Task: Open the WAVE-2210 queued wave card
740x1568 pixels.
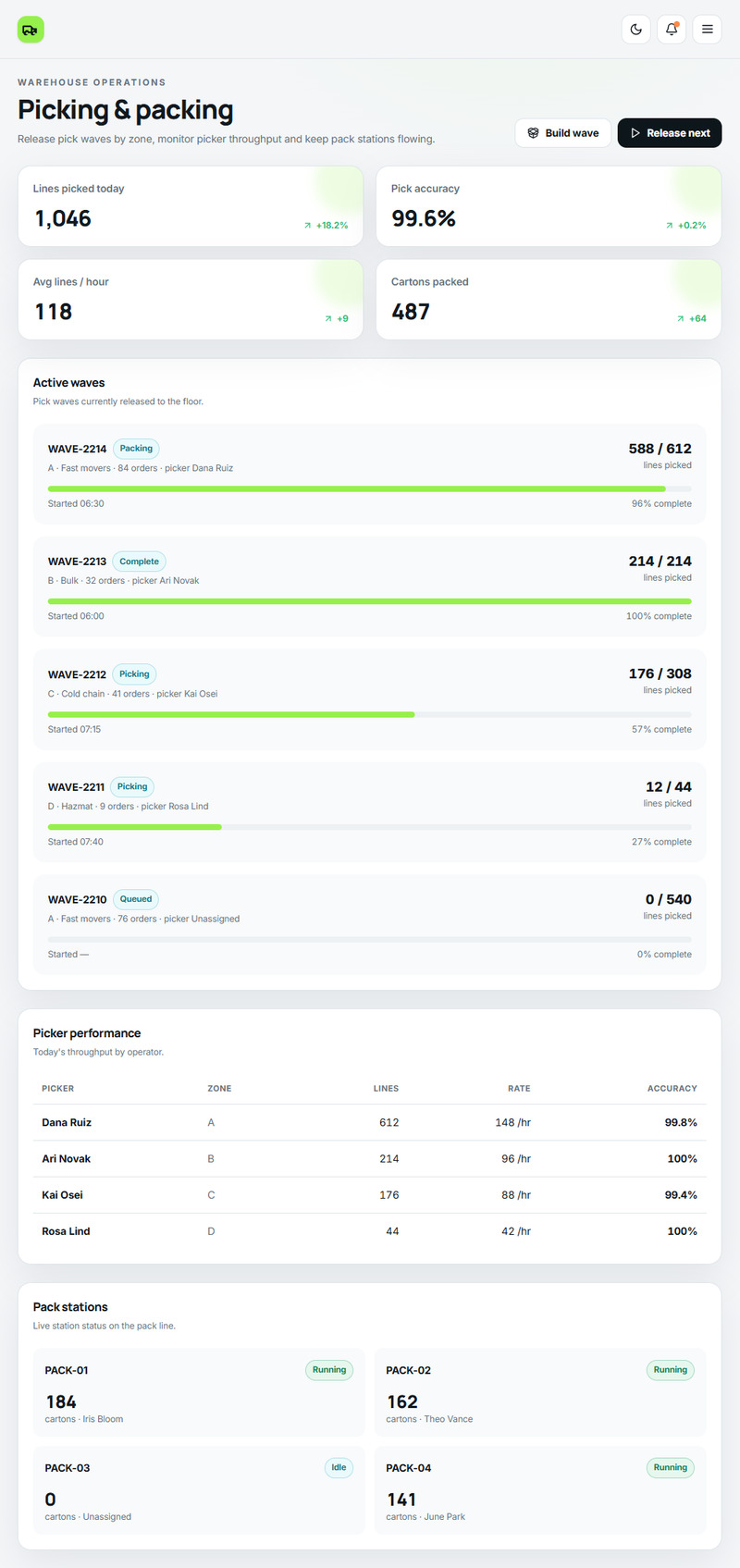Action: tap(370, 925)
